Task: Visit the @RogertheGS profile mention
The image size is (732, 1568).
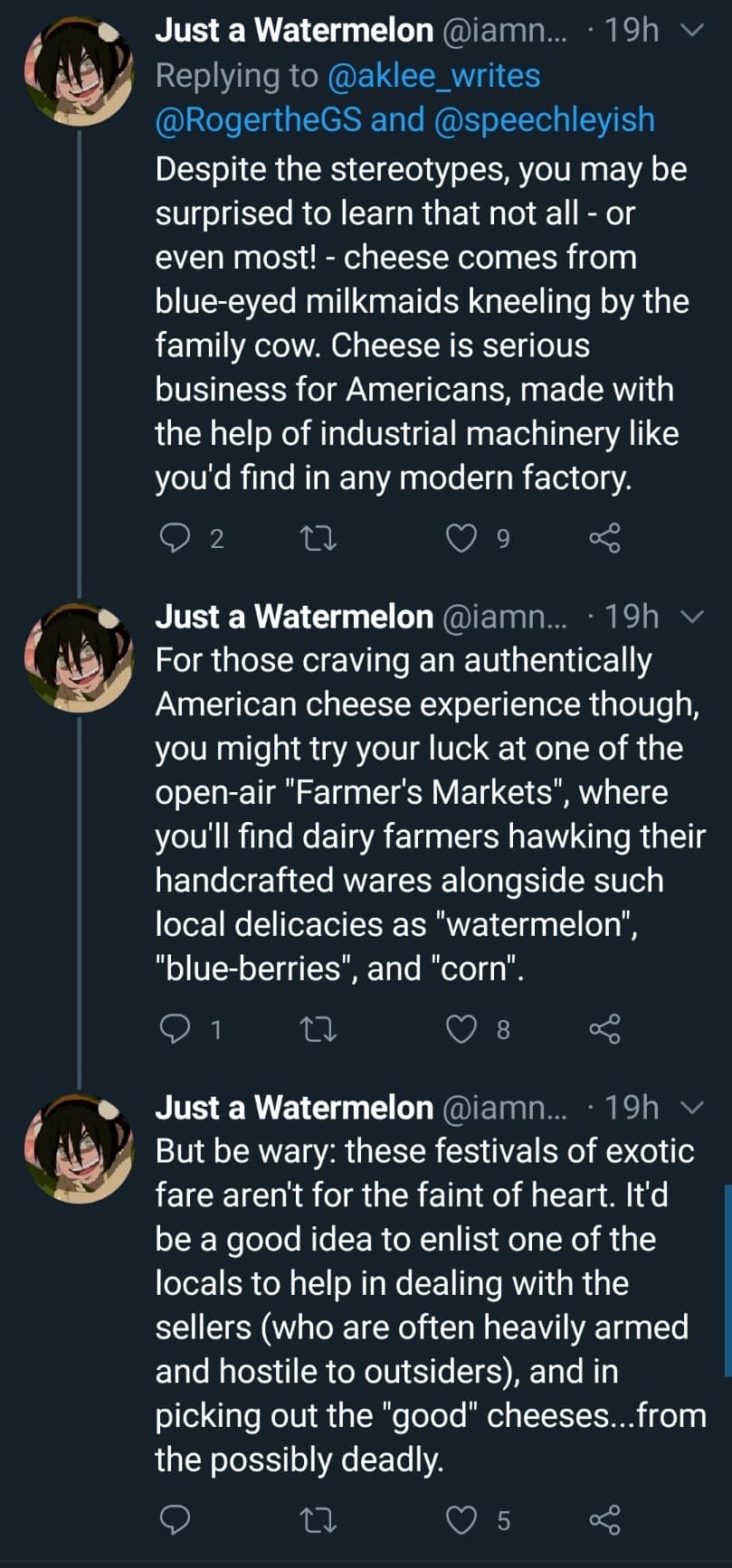Action: pos(259,120)
